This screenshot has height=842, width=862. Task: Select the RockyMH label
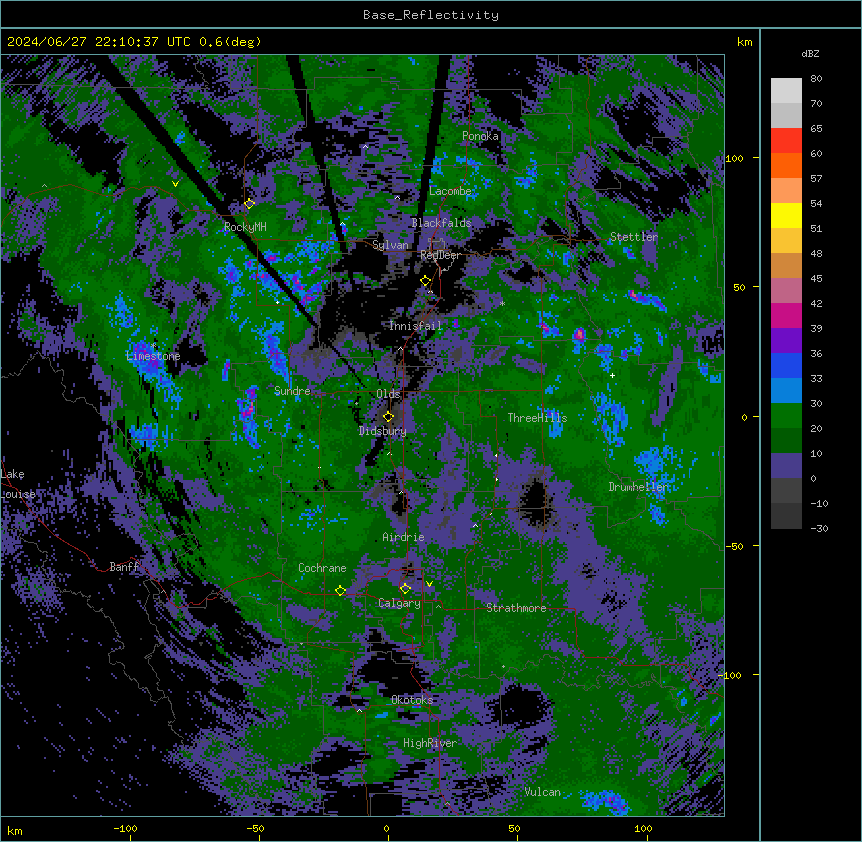point(245,227)
